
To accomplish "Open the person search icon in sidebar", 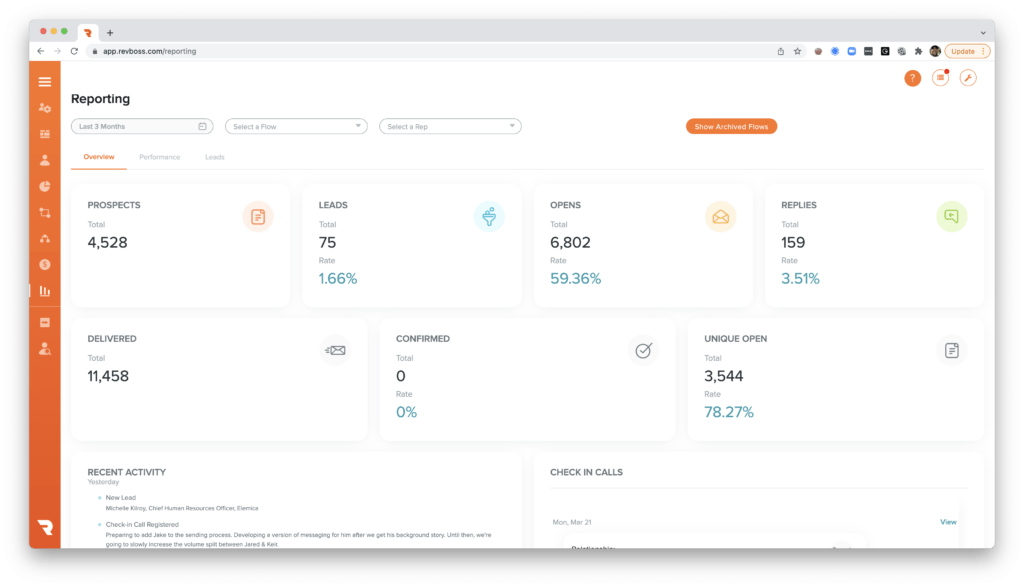I will (44, 349).
